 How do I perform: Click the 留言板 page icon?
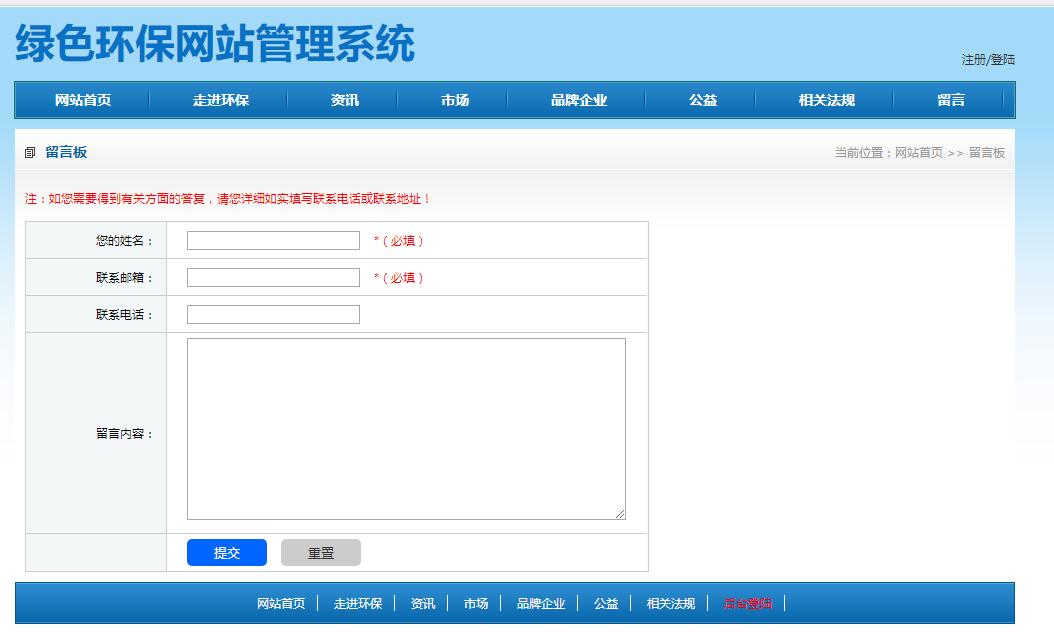tap(30, 153)
